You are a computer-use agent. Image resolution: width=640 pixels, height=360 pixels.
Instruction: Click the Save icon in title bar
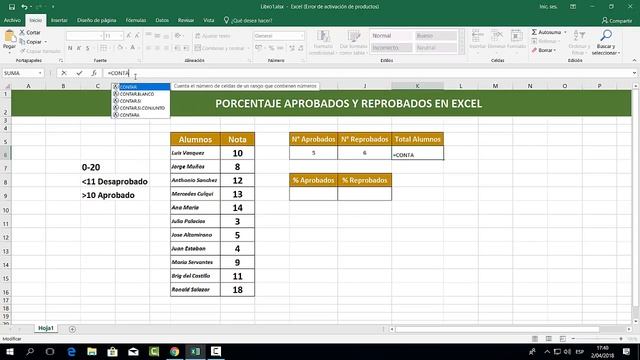coord(11,7)
